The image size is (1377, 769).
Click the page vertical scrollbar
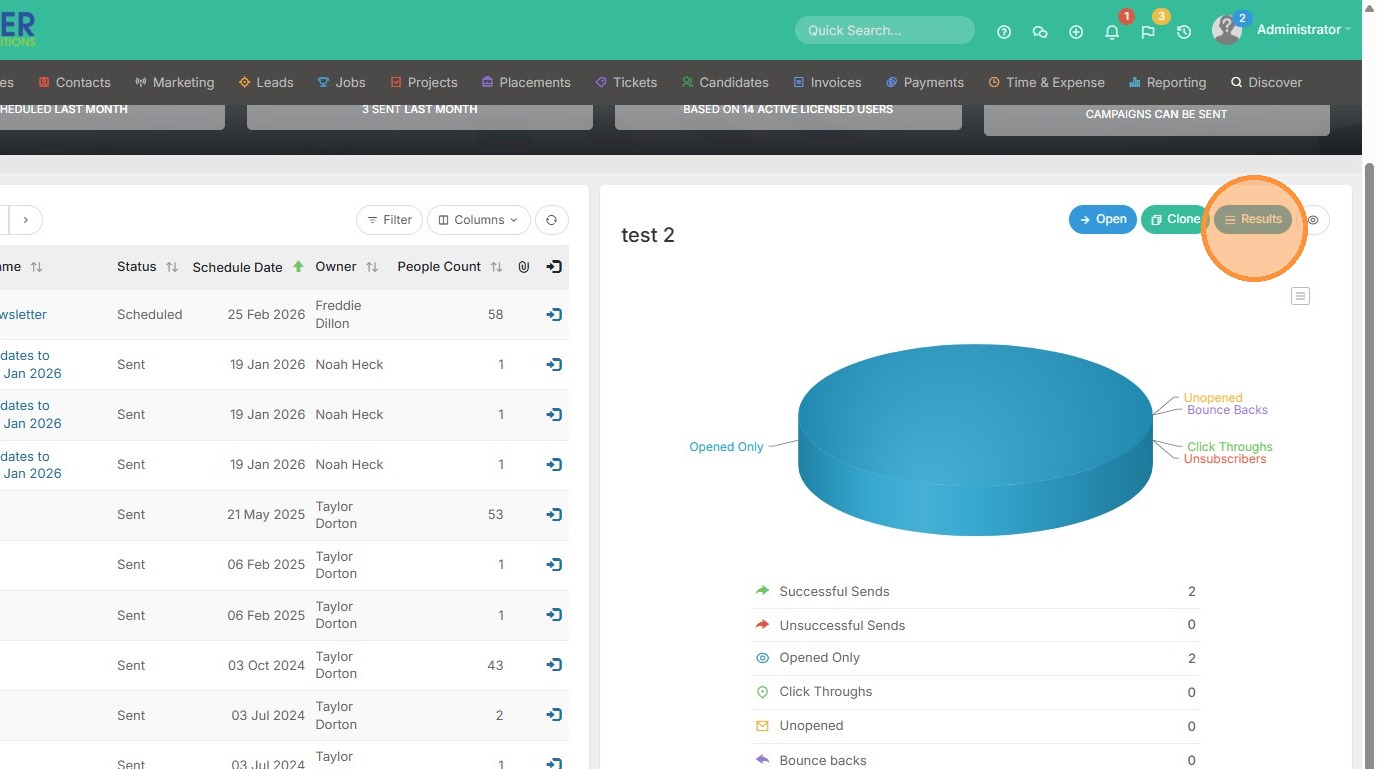(x=1369, y=460)
